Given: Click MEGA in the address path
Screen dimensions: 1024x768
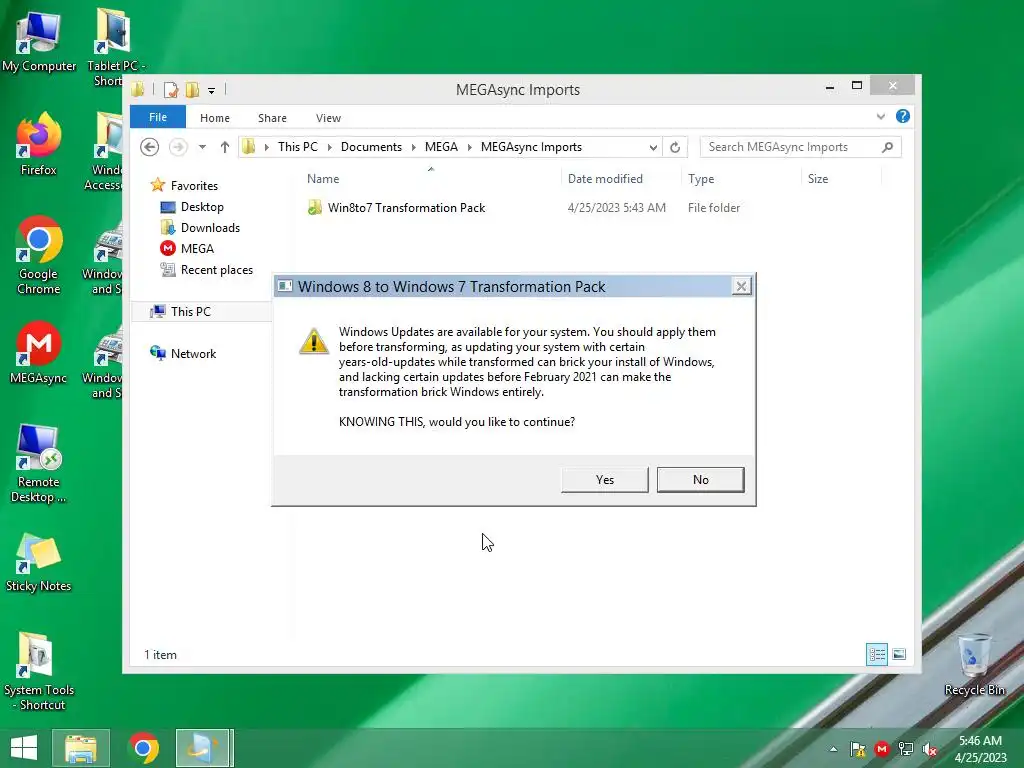Looking at the screenshot, I should (441, 147).
